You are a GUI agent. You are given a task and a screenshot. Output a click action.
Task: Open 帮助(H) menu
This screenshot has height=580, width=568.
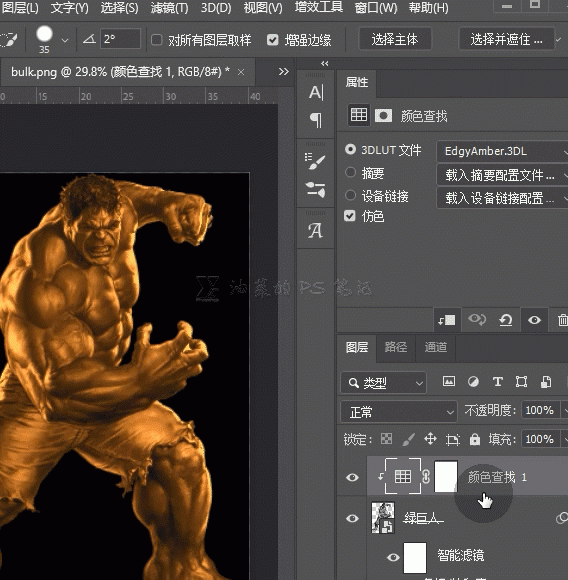click(429, 7)
